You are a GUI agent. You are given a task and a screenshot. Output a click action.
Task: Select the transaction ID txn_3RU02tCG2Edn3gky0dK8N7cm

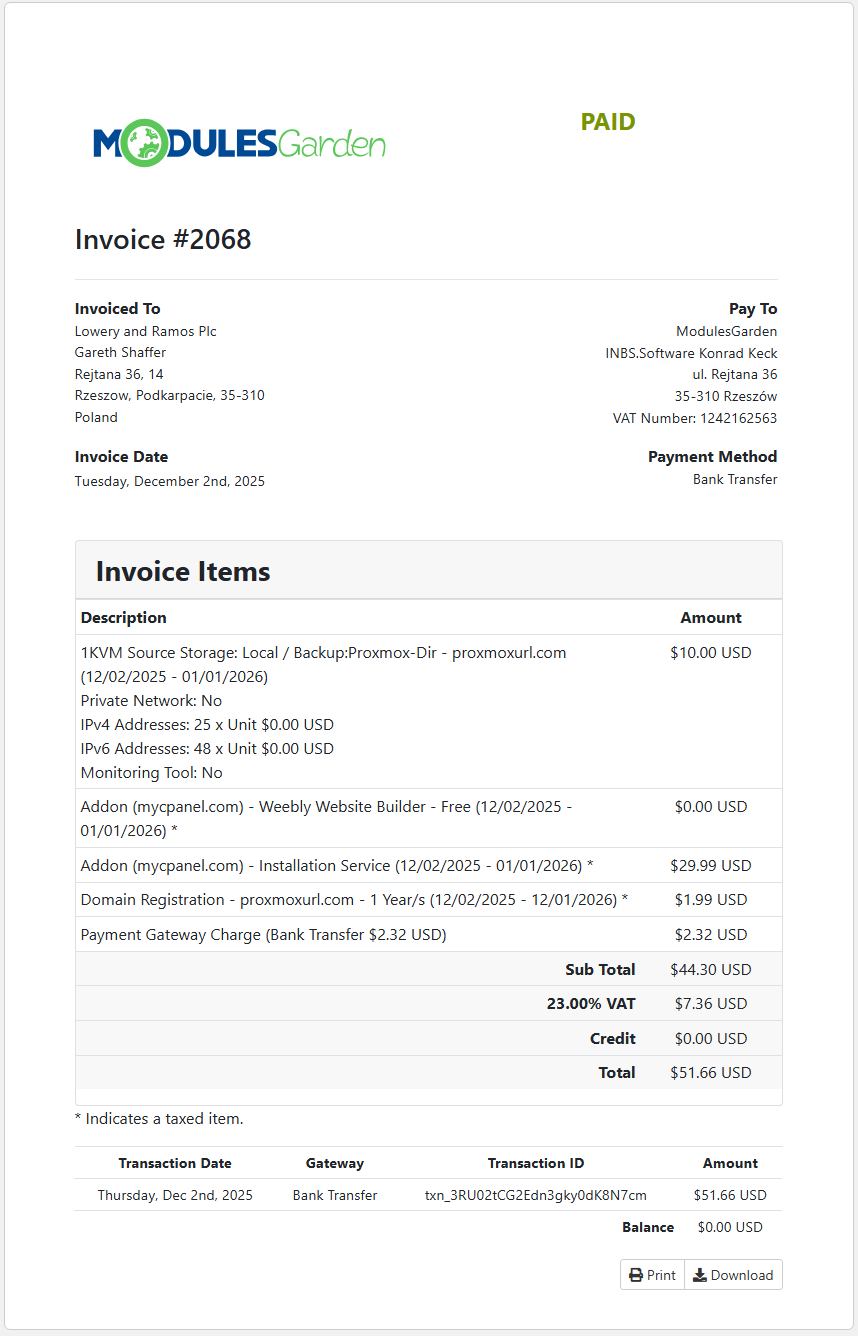(536, 1194)
